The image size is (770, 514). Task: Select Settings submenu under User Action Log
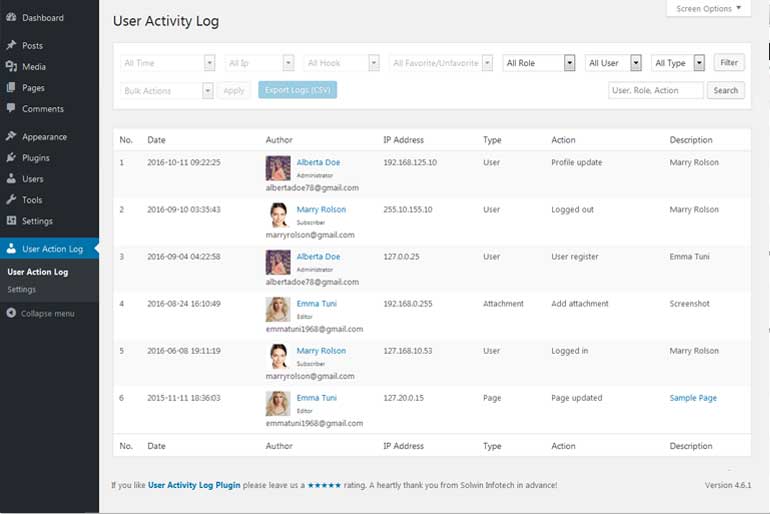click(x=22, y=290)
